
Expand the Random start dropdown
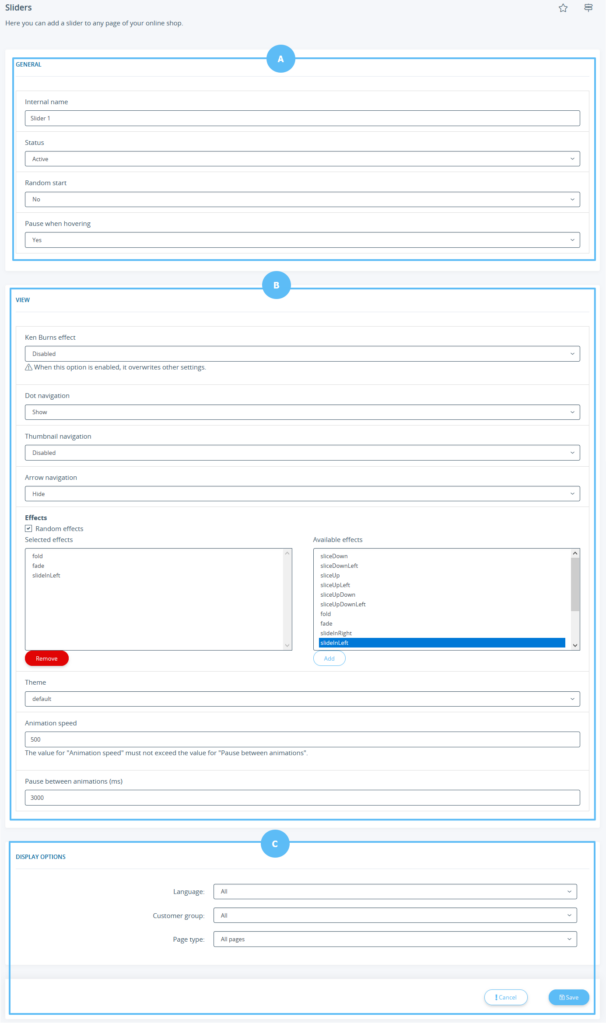coord(302,199)
